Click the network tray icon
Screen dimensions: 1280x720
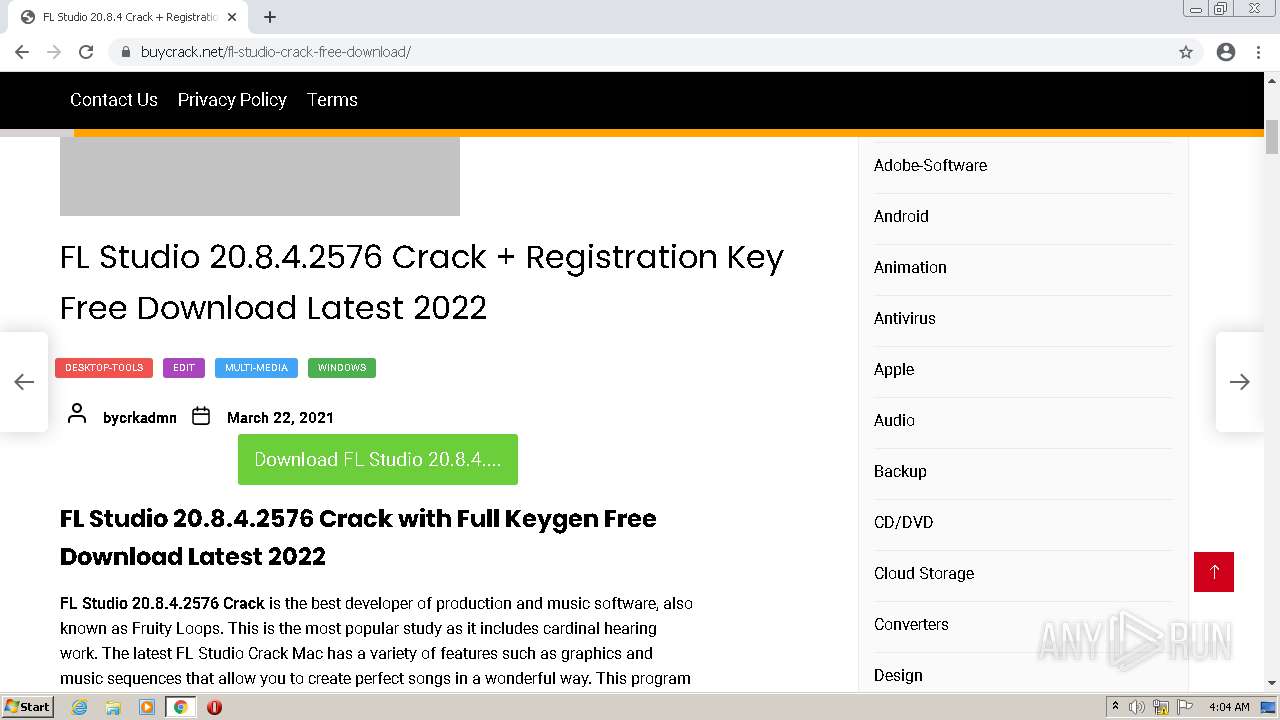click(x=1161, y=707)
